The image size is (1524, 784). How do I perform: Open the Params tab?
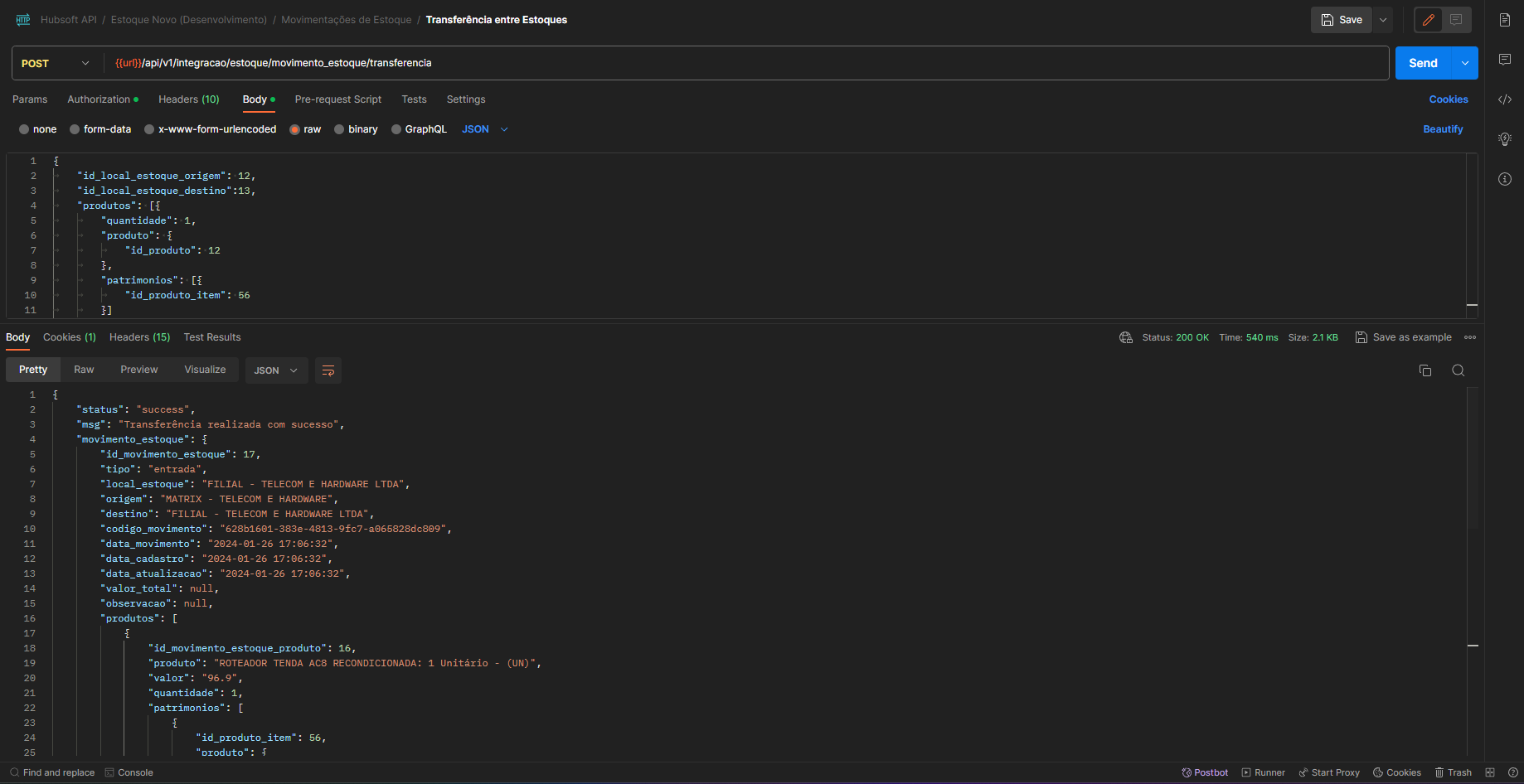pyautogui.click(x=30, y=99)
